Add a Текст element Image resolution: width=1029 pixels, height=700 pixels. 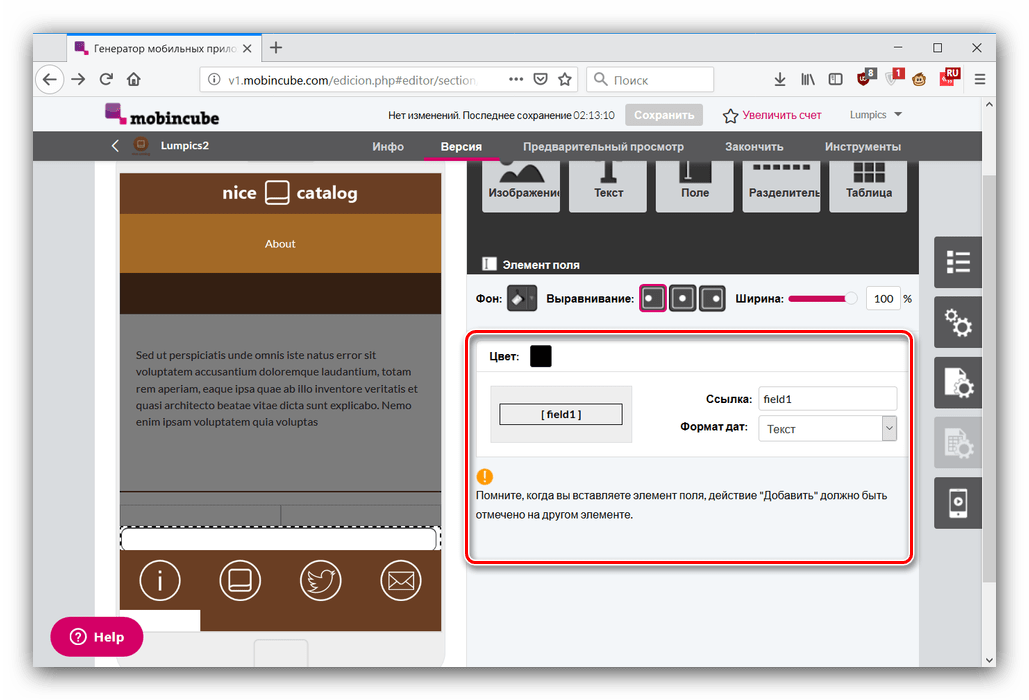pyautogui.click(x=608, y=186)
